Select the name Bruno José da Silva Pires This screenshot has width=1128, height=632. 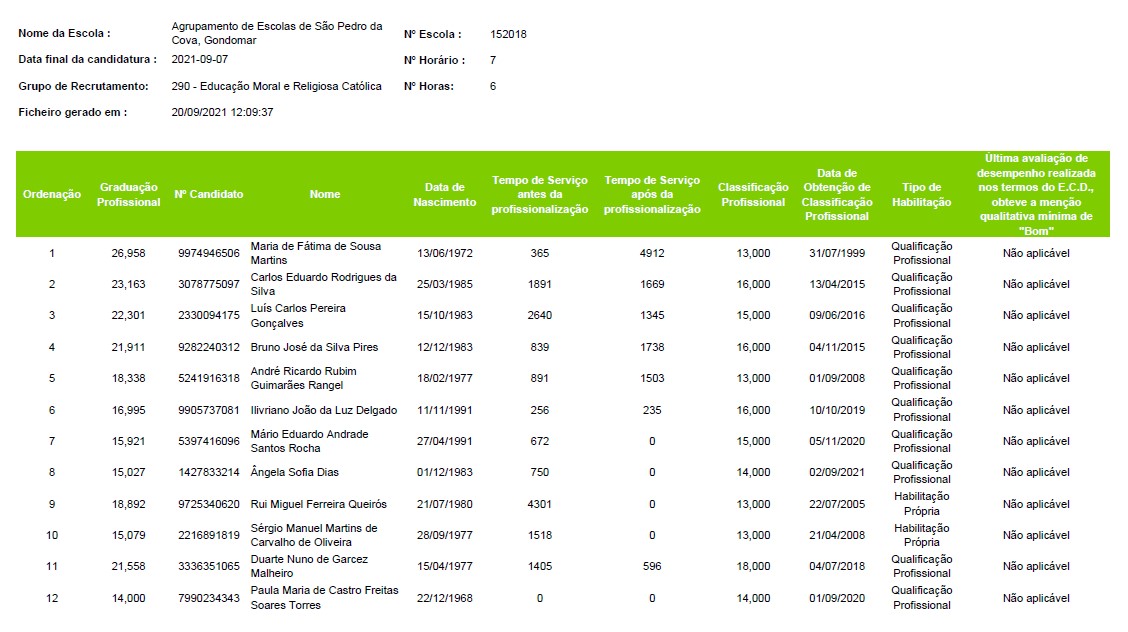pyautogui.click(x=314, y=347)
